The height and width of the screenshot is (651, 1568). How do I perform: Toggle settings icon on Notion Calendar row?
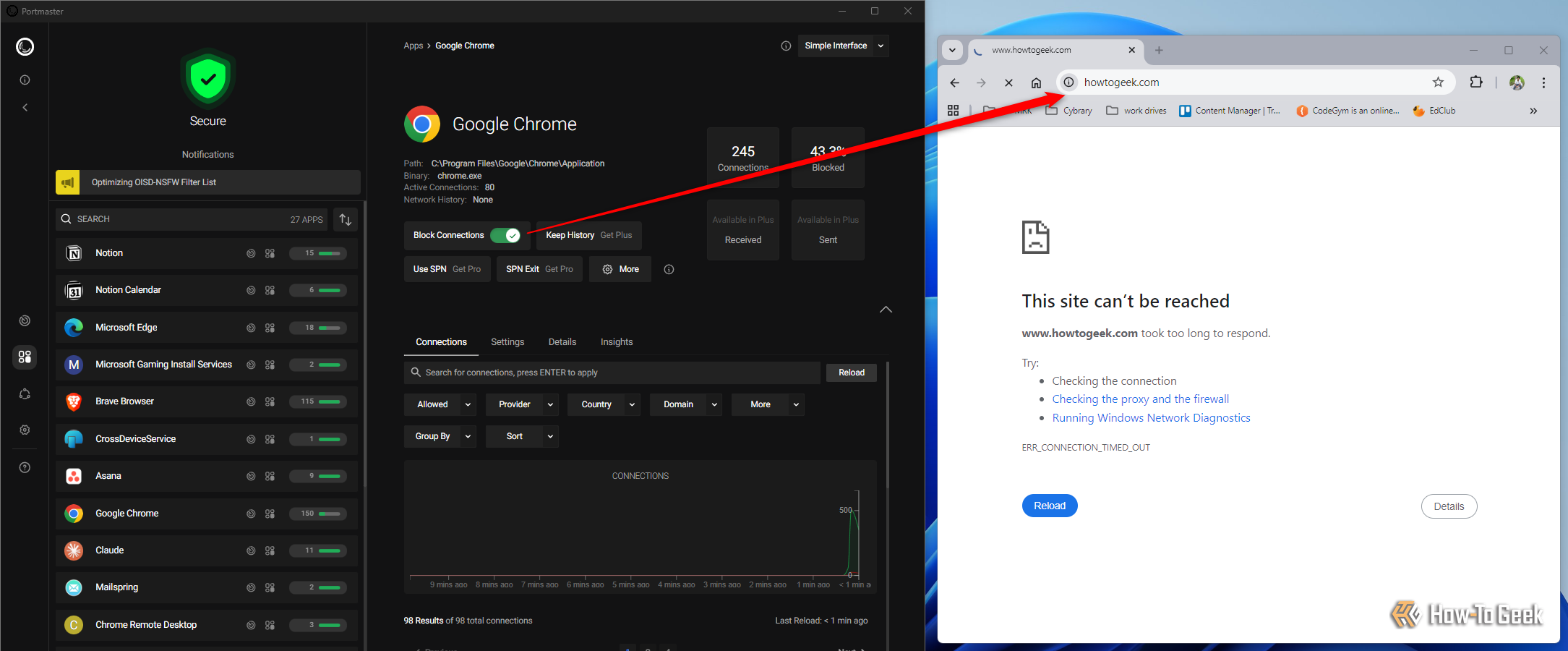pos(270,290)
